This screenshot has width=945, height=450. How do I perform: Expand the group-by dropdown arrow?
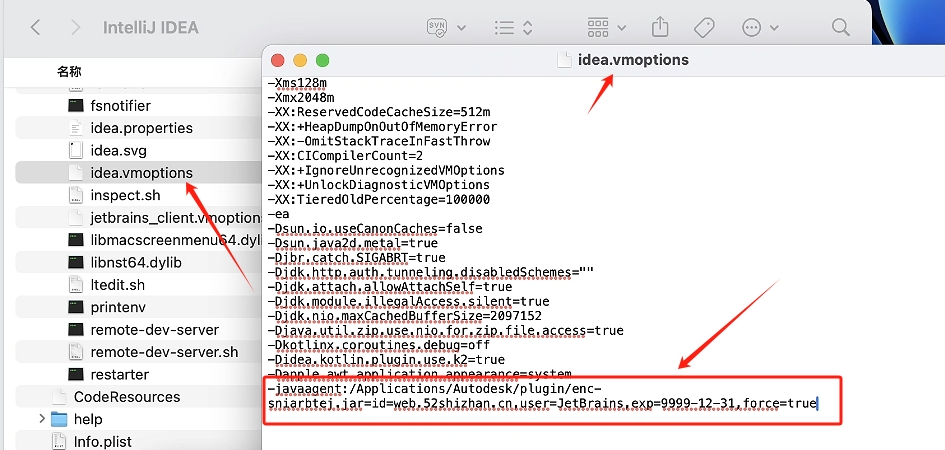click(x=621, y=28)
